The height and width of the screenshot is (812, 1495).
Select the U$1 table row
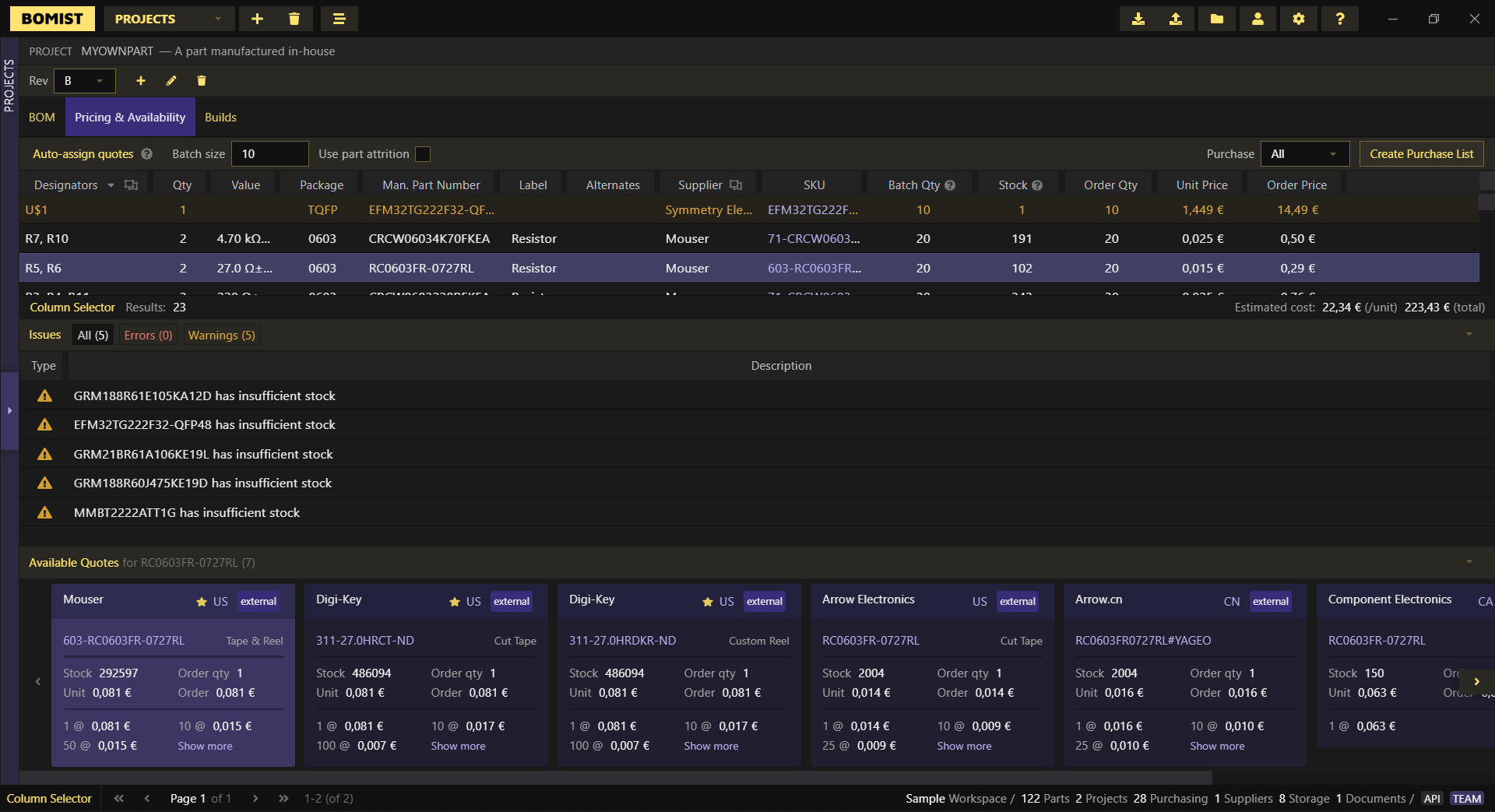tap(749, 210)
